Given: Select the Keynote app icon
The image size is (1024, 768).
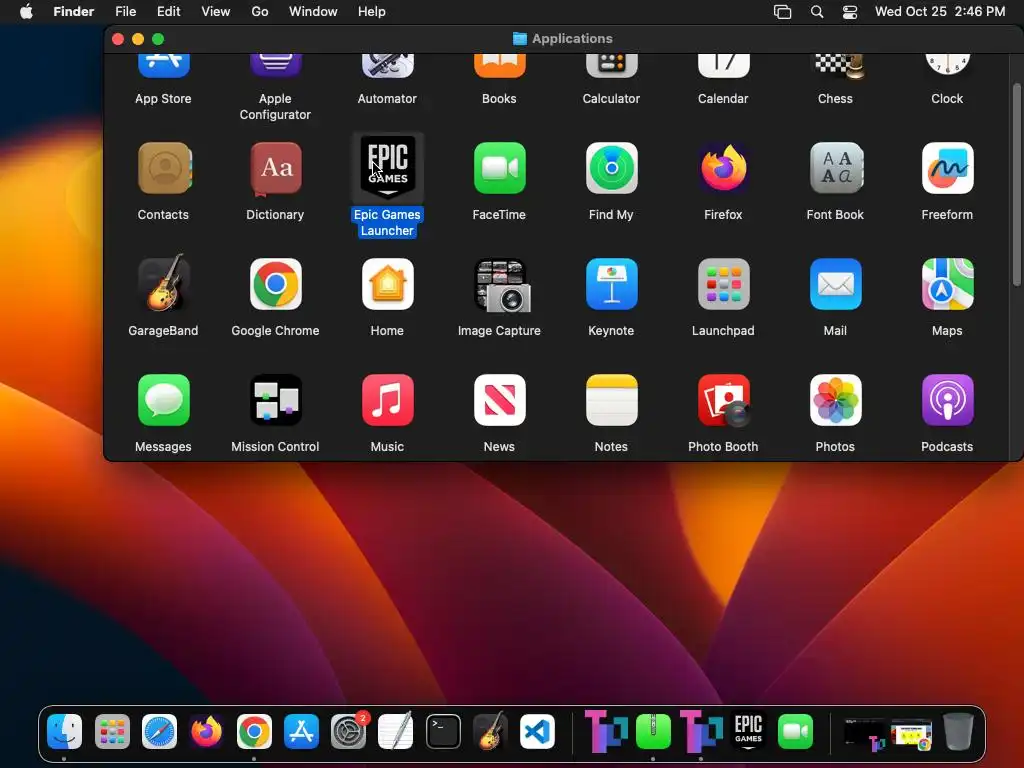Looking at the screenshot, I should tap(611, 284).
